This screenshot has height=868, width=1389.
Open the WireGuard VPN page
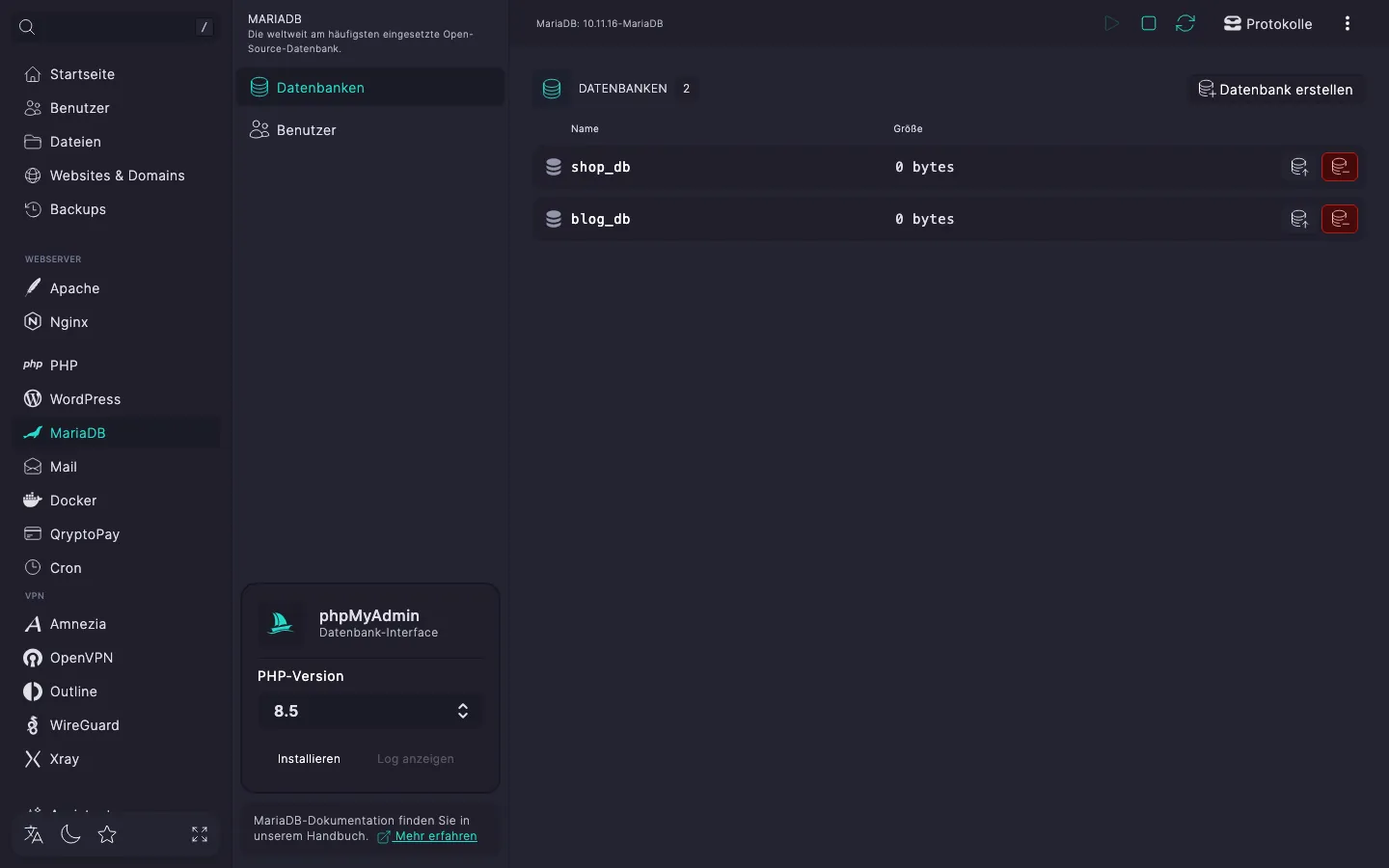116,725
